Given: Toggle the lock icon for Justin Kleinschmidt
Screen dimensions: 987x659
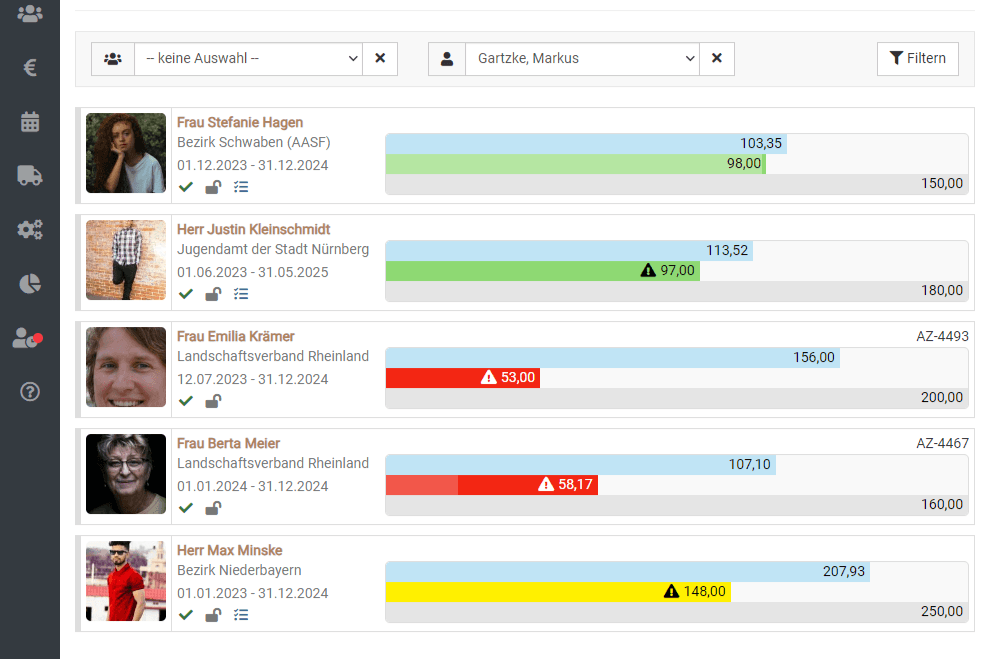Looking at the screenshot, I should point(213,294).
